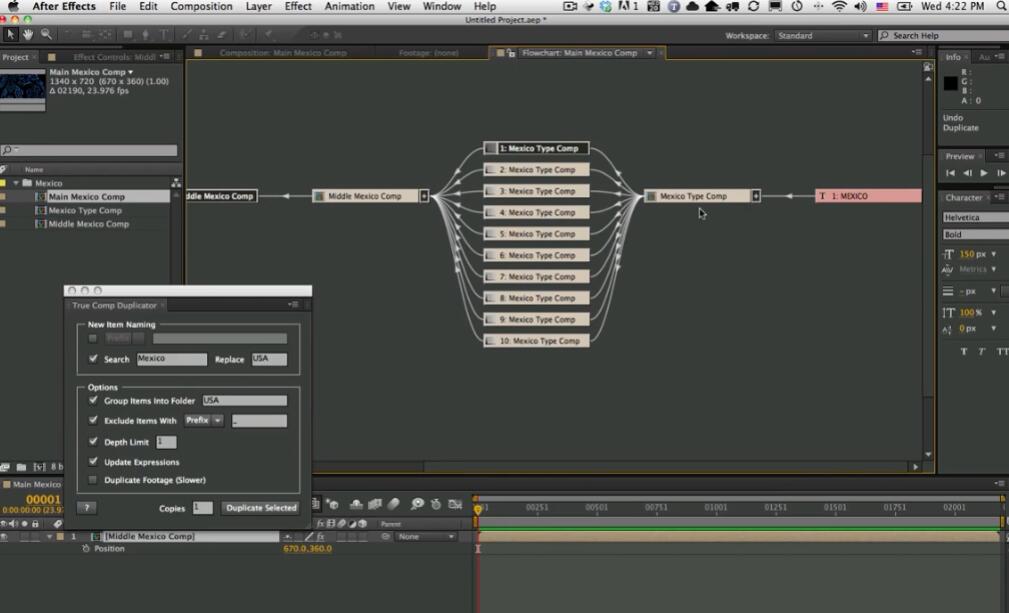Screen dimensions: 1009x613
Task: Toggle Motion Blur timeline switch
Action: tap(394, 504)
